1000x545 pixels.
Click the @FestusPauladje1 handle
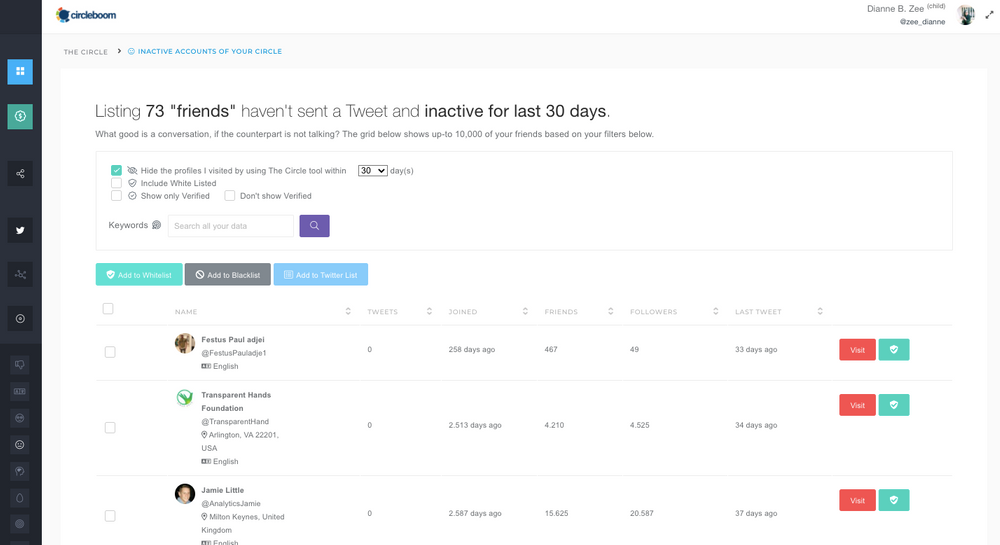tap(234, 353)
